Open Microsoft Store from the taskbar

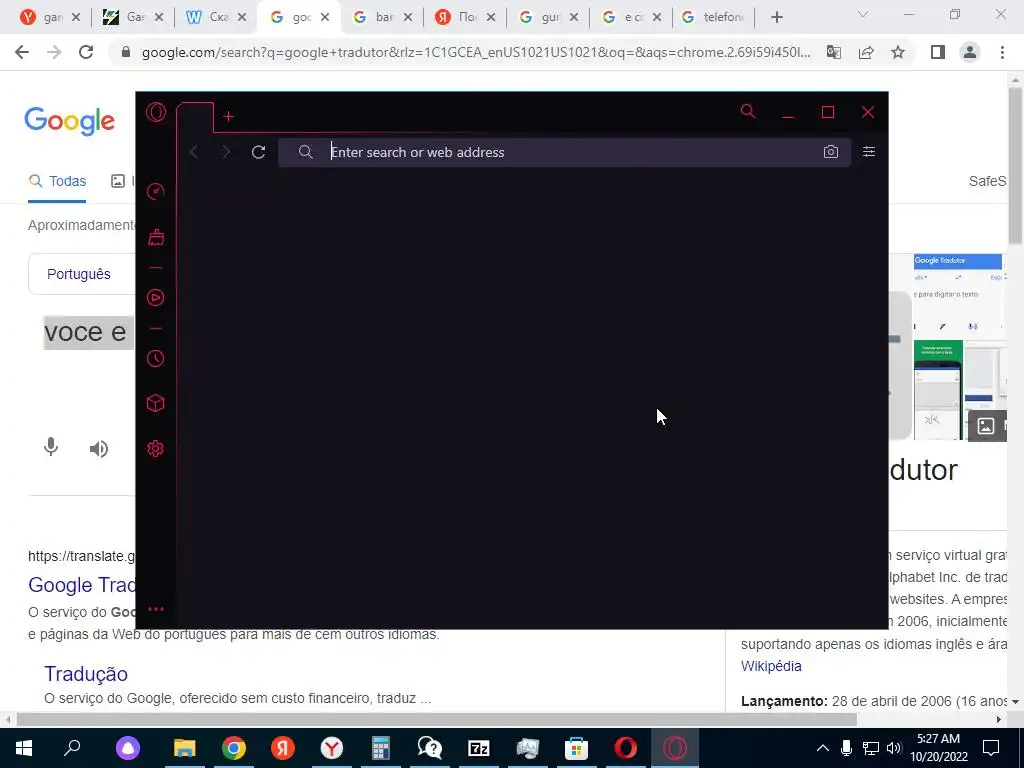coord(577,748)
